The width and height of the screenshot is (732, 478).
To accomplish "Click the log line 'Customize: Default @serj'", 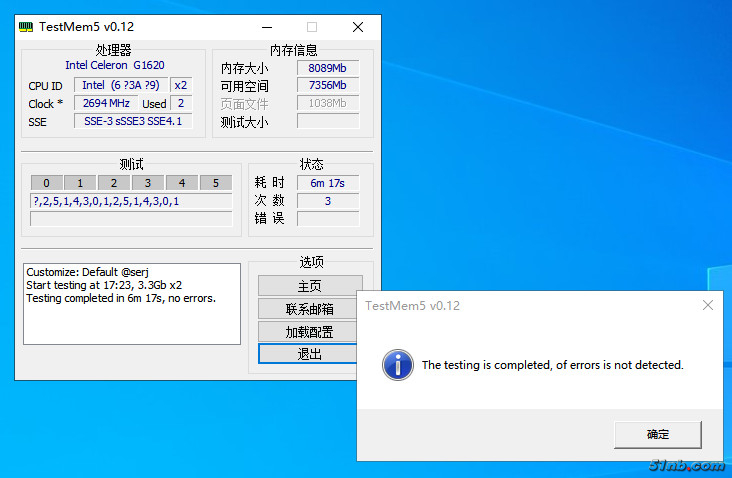I will (87, 272).
